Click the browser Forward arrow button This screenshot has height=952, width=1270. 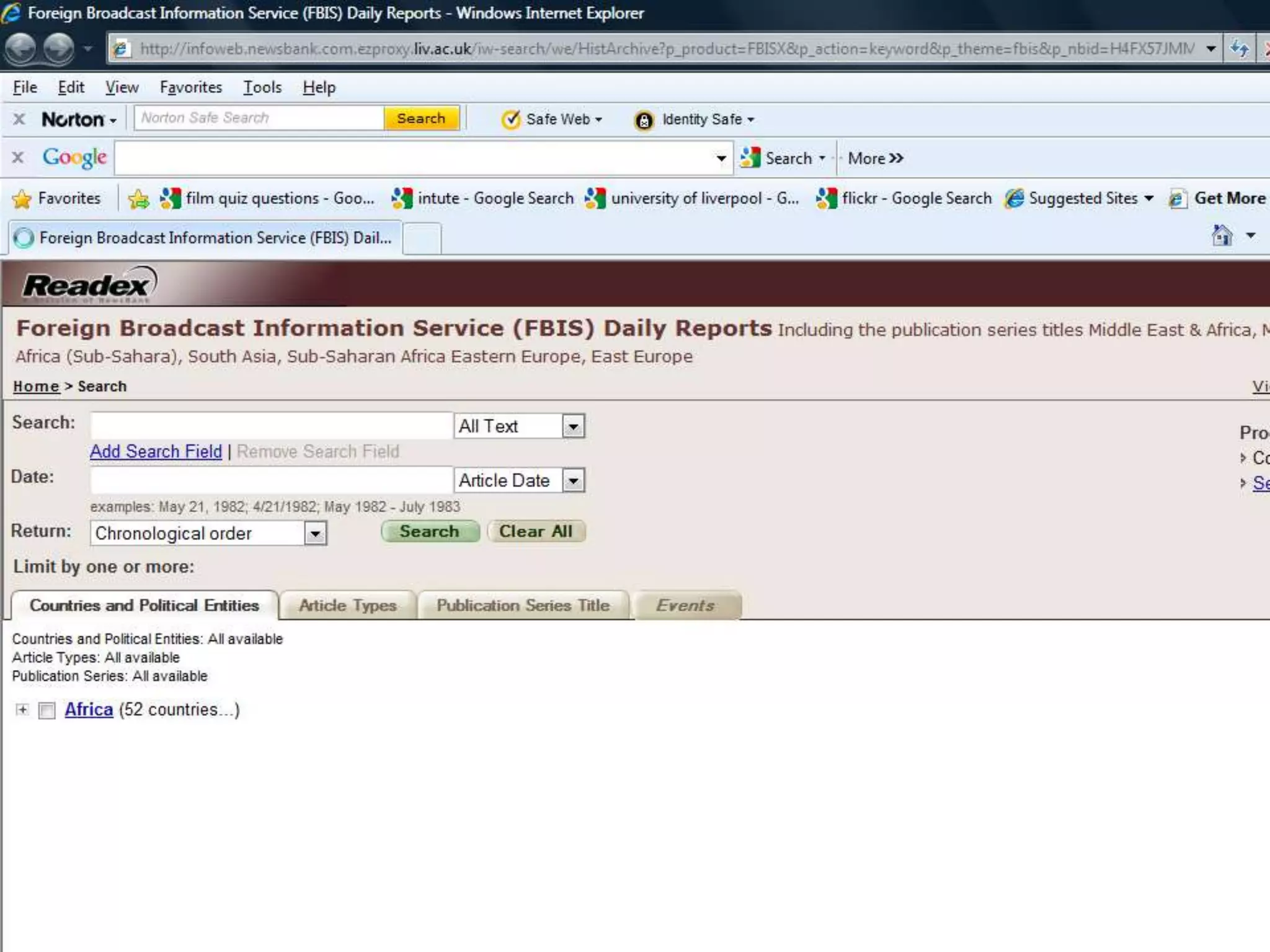(60, 48)
